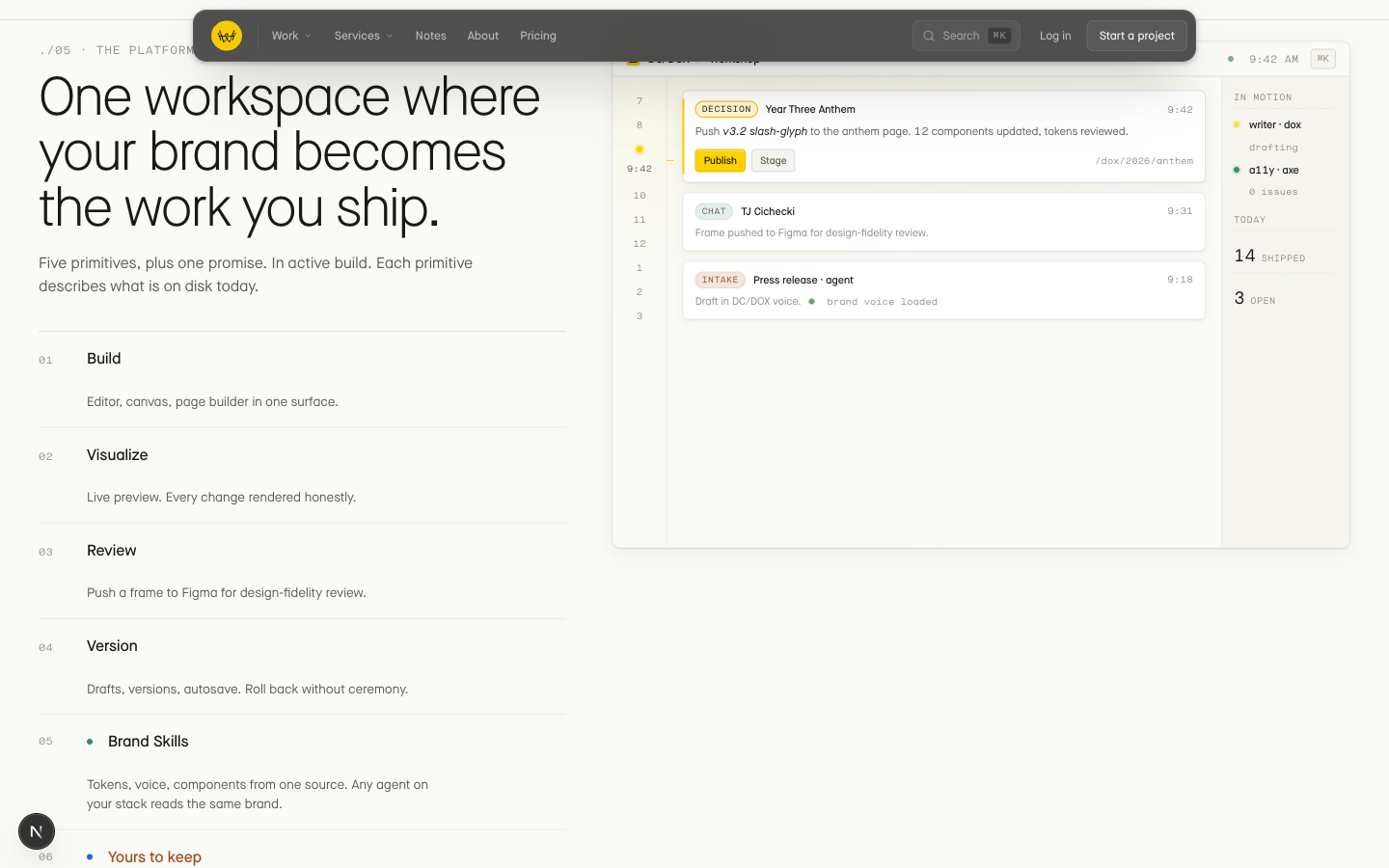This screenshot has height=868, width=1389.
Task: Go to the Pricing page
Action: click(x=538, y=36)
